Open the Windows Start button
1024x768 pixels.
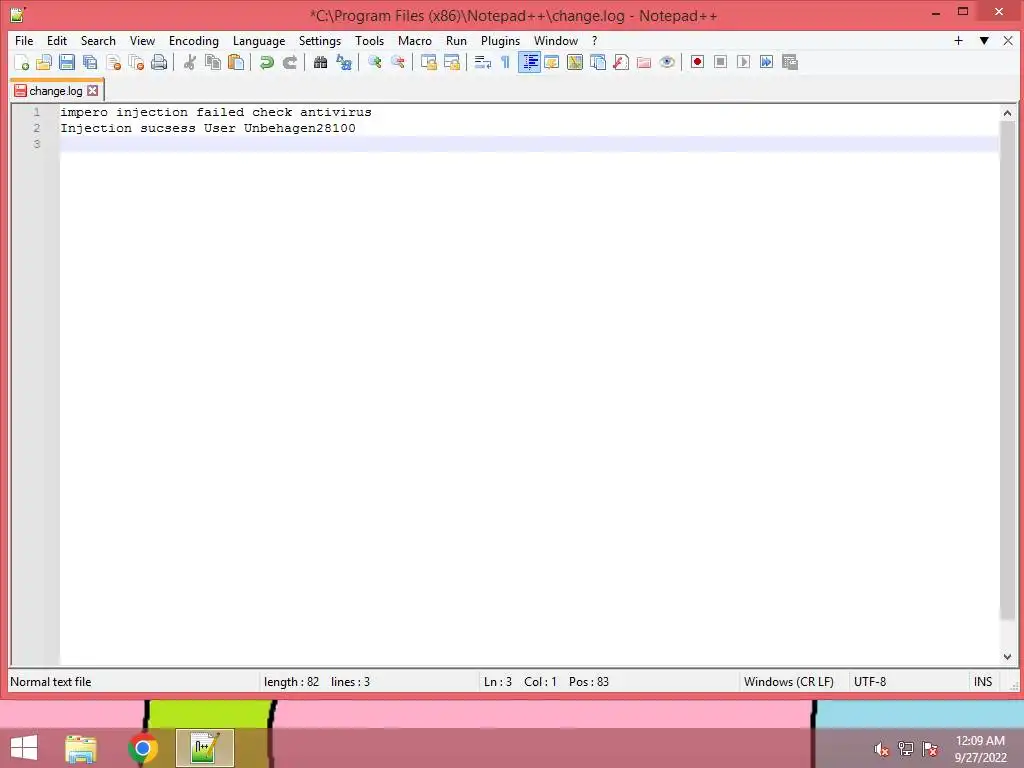click(x=24, y=748)
